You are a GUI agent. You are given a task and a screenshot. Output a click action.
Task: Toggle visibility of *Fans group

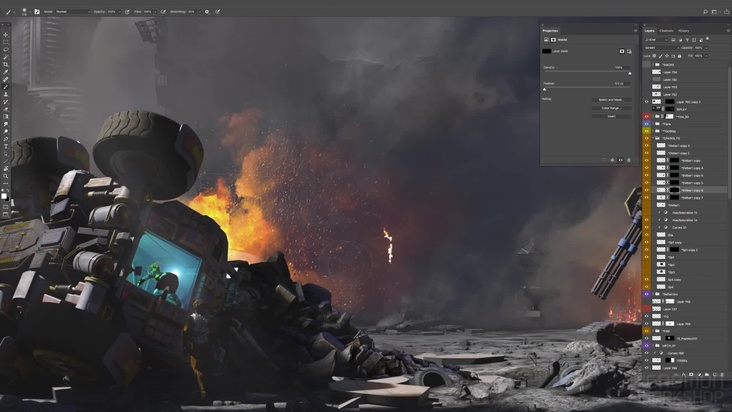(647, 124)
